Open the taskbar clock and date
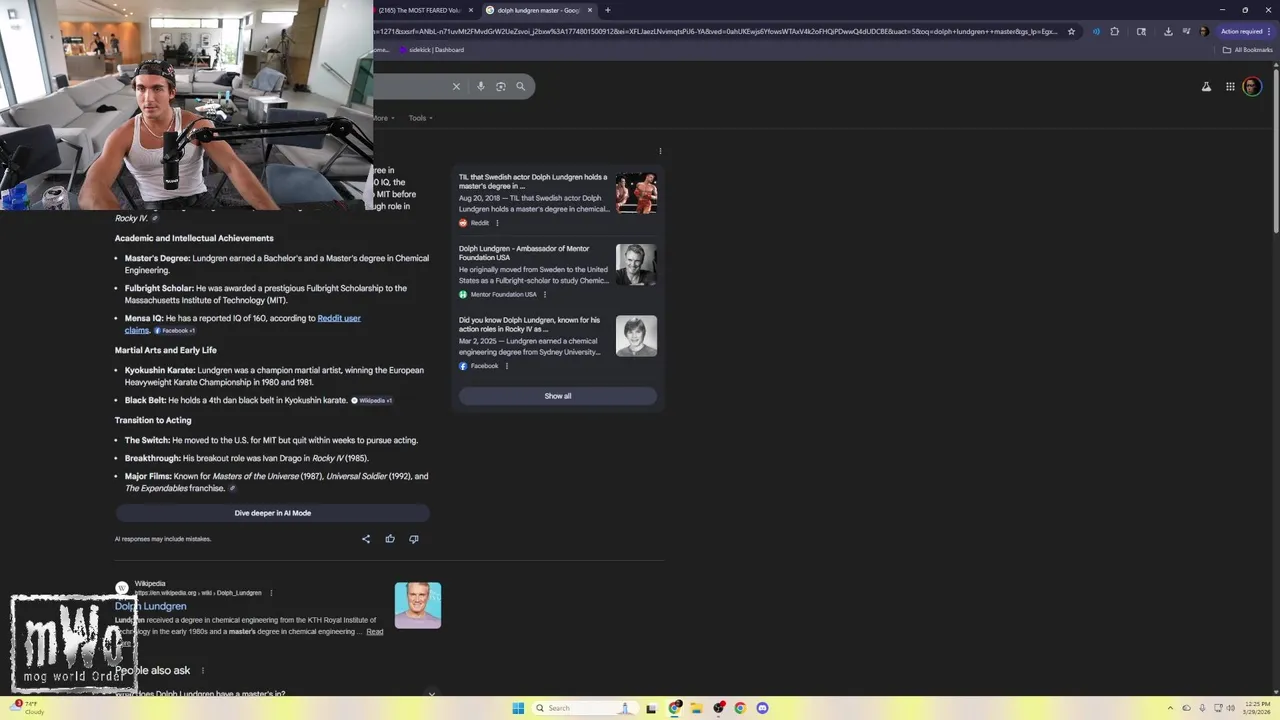1280x720 pixels. pyautogui.click(x=1257, y=708)
